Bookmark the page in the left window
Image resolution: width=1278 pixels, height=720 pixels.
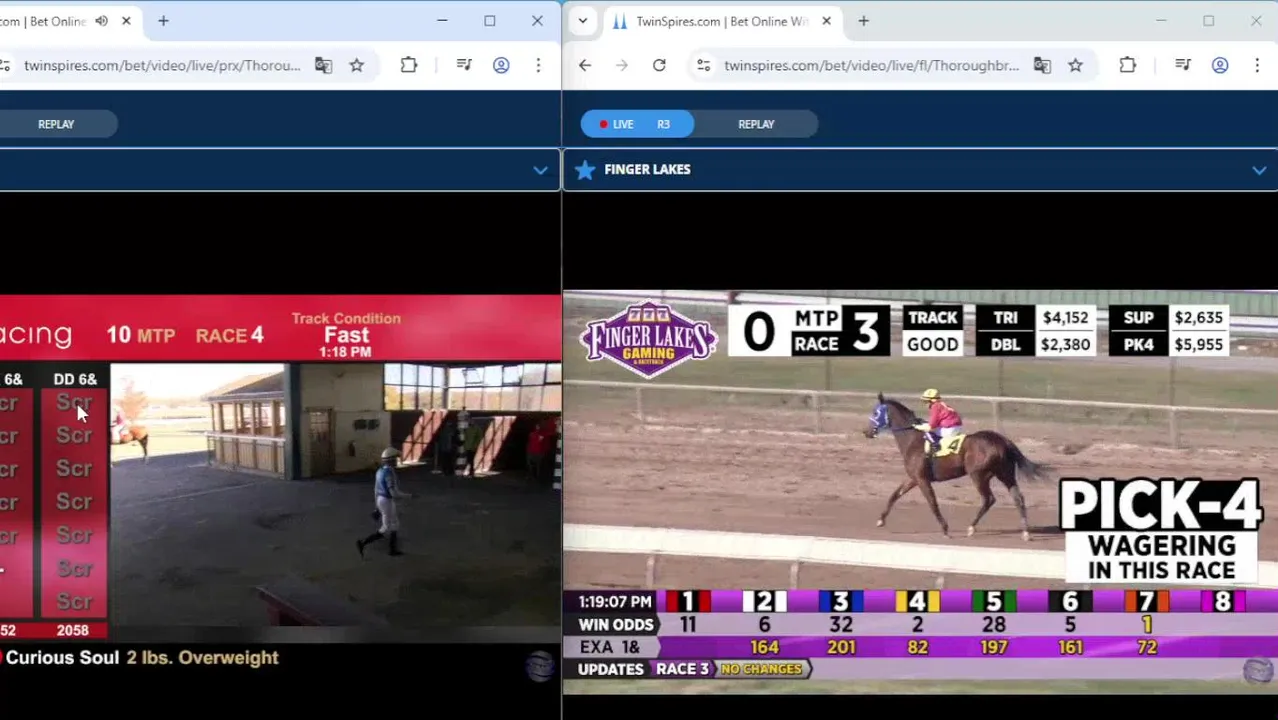357,65
